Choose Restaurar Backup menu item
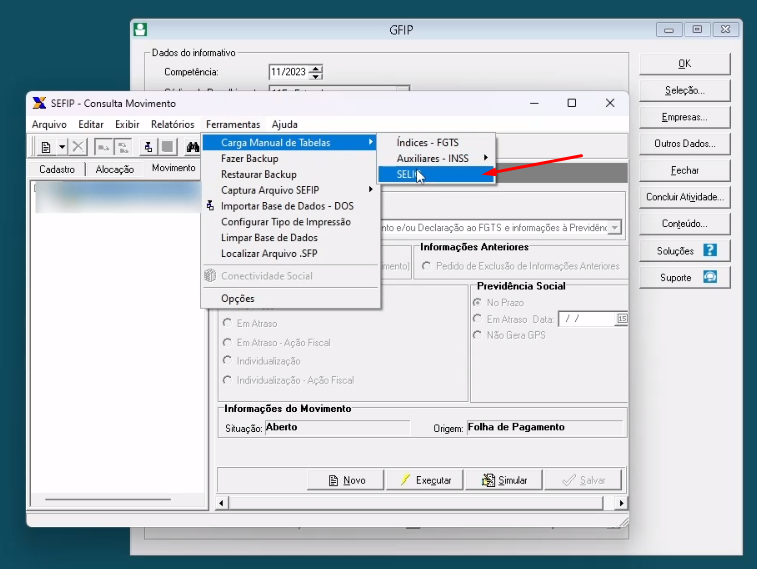Screen dimensions: 757x569 tap(290, 174)
